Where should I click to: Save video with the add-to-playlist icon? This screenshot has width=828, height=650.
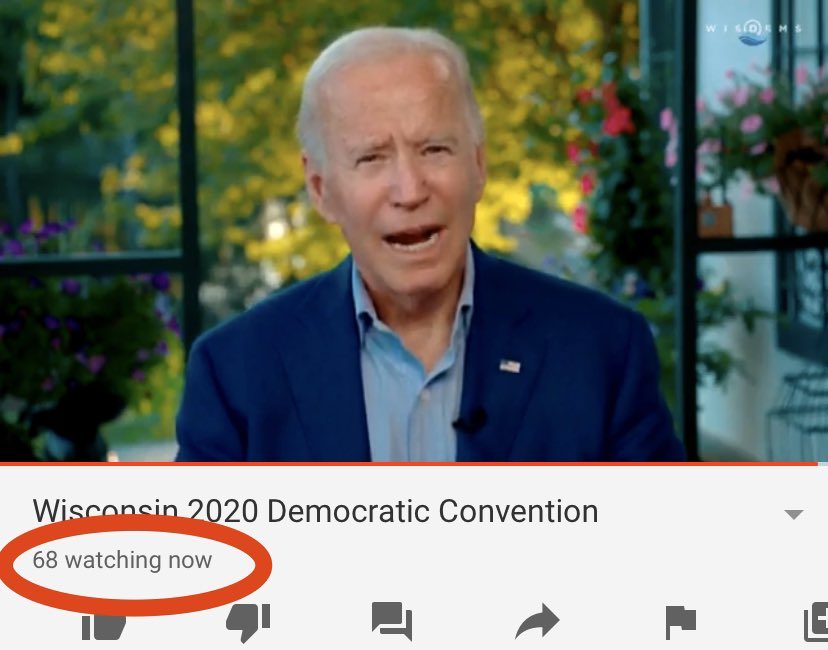click(x=816, y=621)
